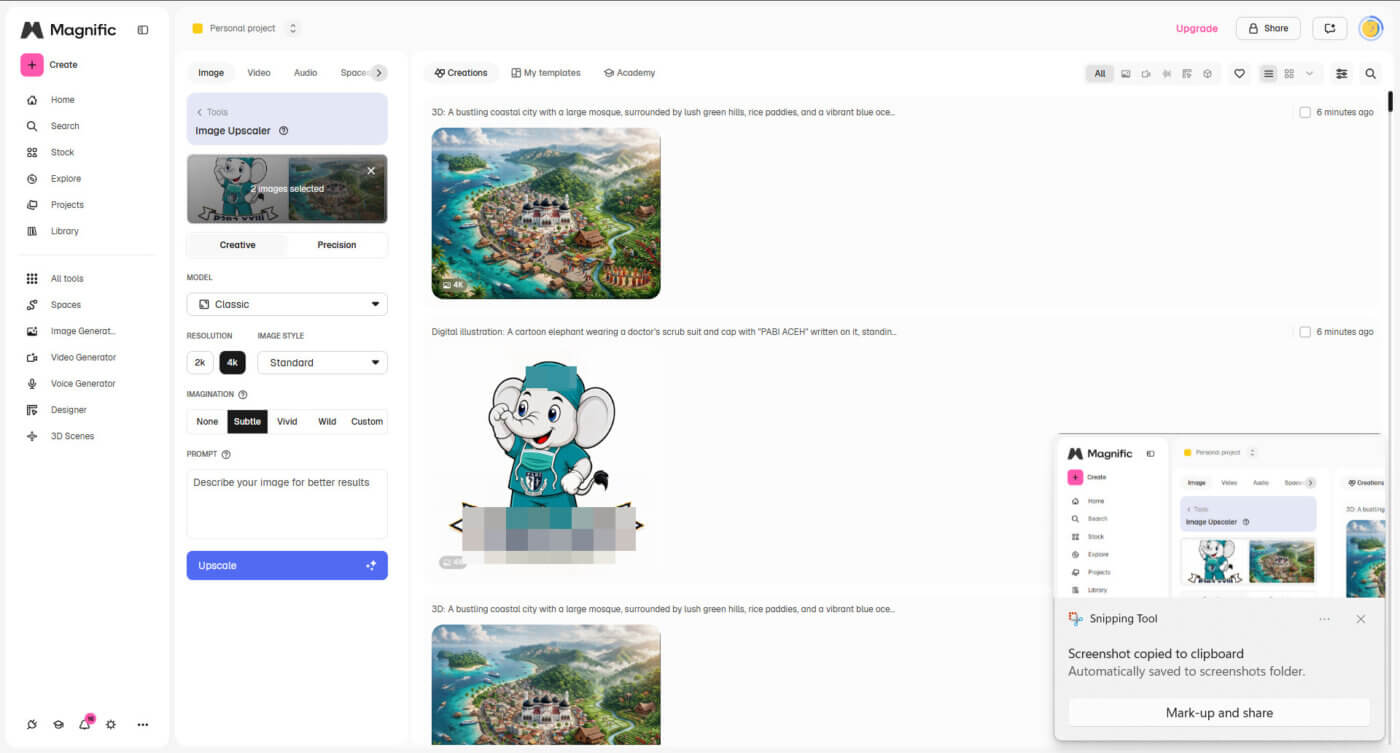Set resolution to 4k

[x=233, y=362]
